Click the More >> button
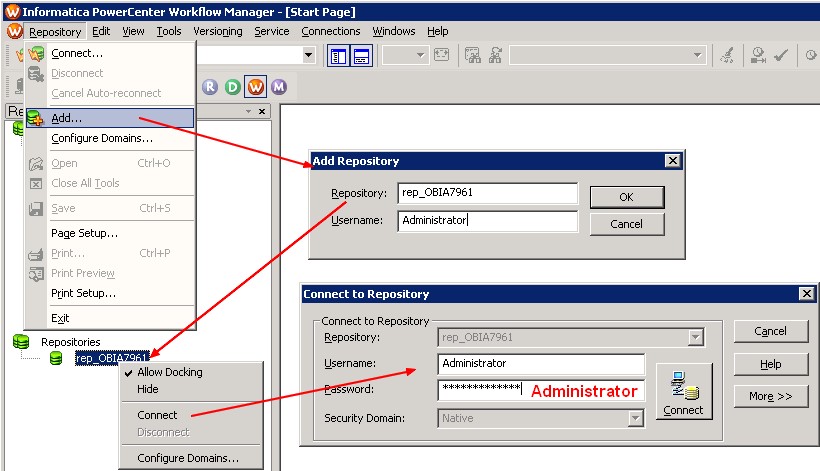Screen dimensions: 820x471 (x=770, y=397)
